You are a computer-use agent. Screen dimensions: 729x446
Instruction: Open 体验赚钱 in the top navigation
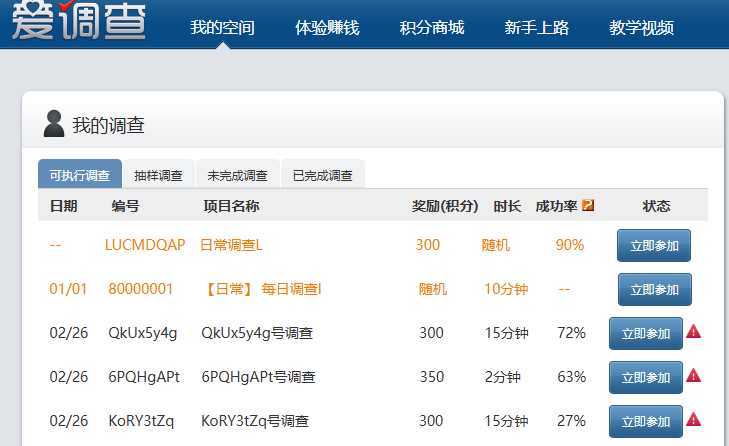point(327,28)
